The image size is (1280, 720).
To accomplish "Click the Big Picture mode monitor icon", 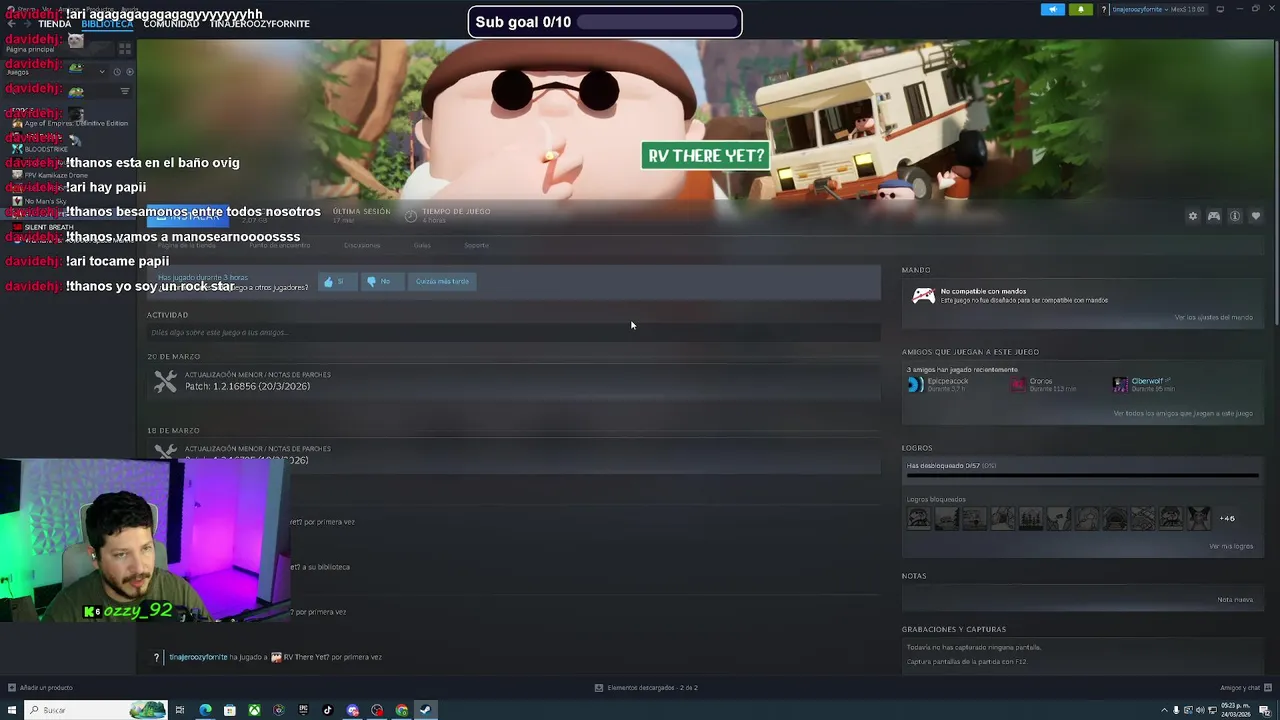I will (1220, 9).
